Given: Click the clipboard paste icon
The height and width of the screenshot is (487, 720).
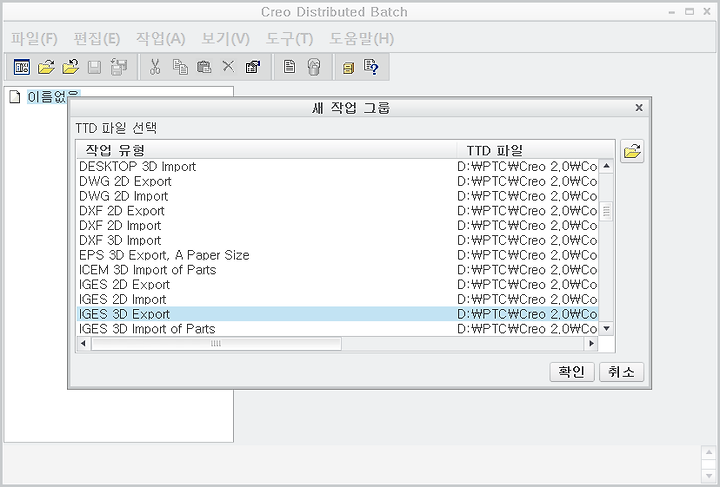Looking at the screenshot, I should pos(204,67).
